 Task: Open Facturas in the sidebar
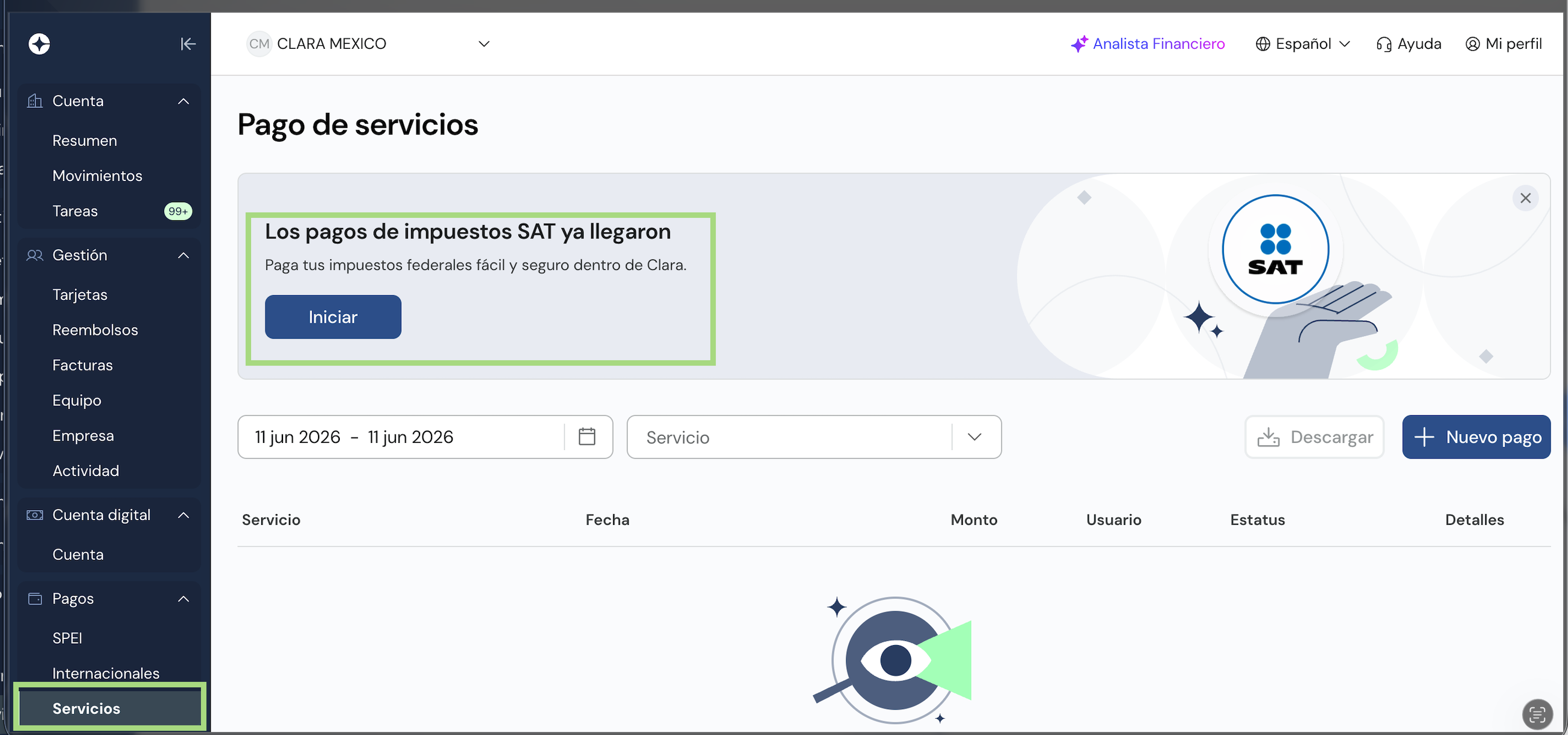(82, 365)
